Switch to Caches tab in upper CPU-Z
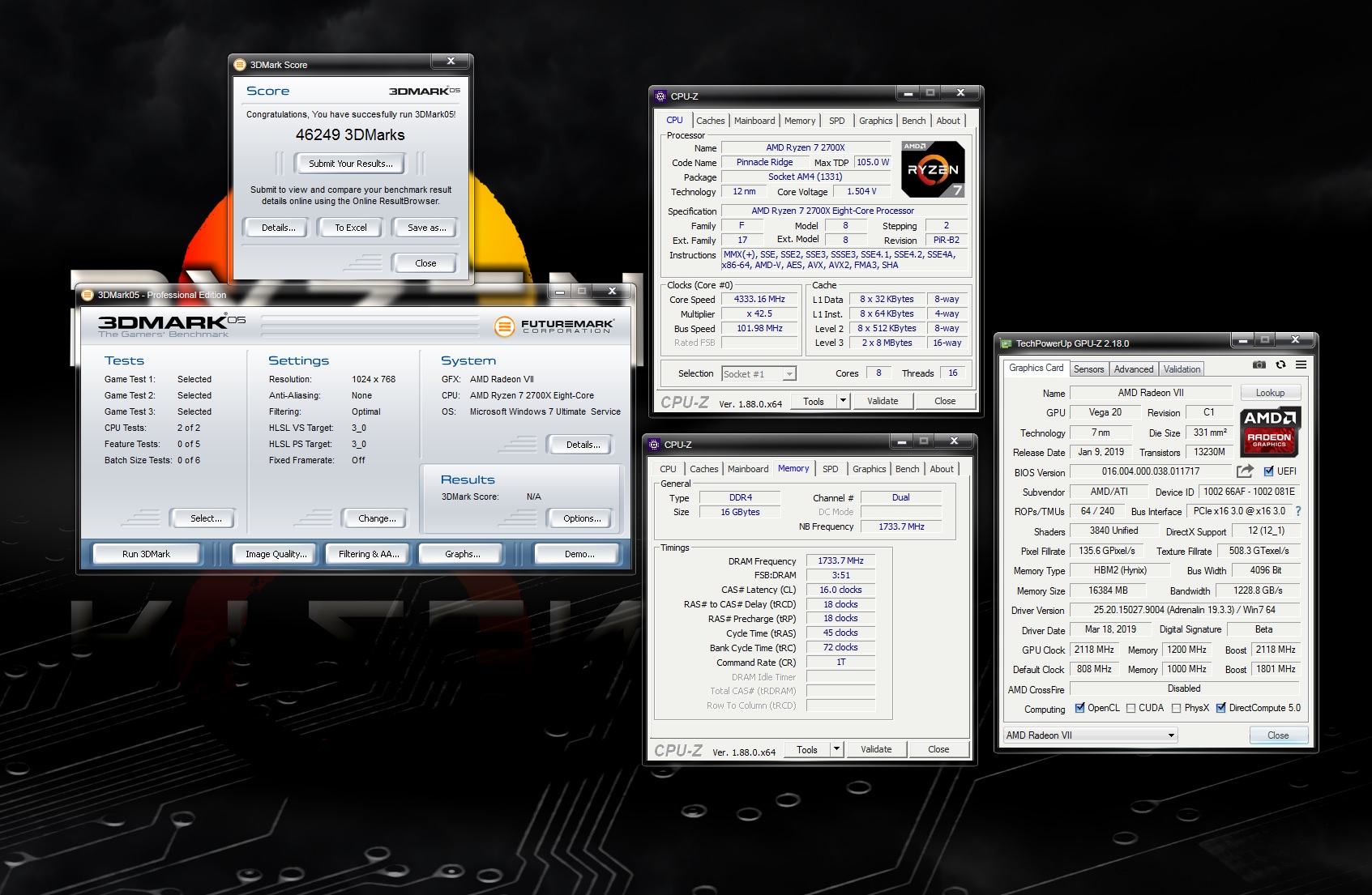The image size is (1372, 895). pos(711,121)
